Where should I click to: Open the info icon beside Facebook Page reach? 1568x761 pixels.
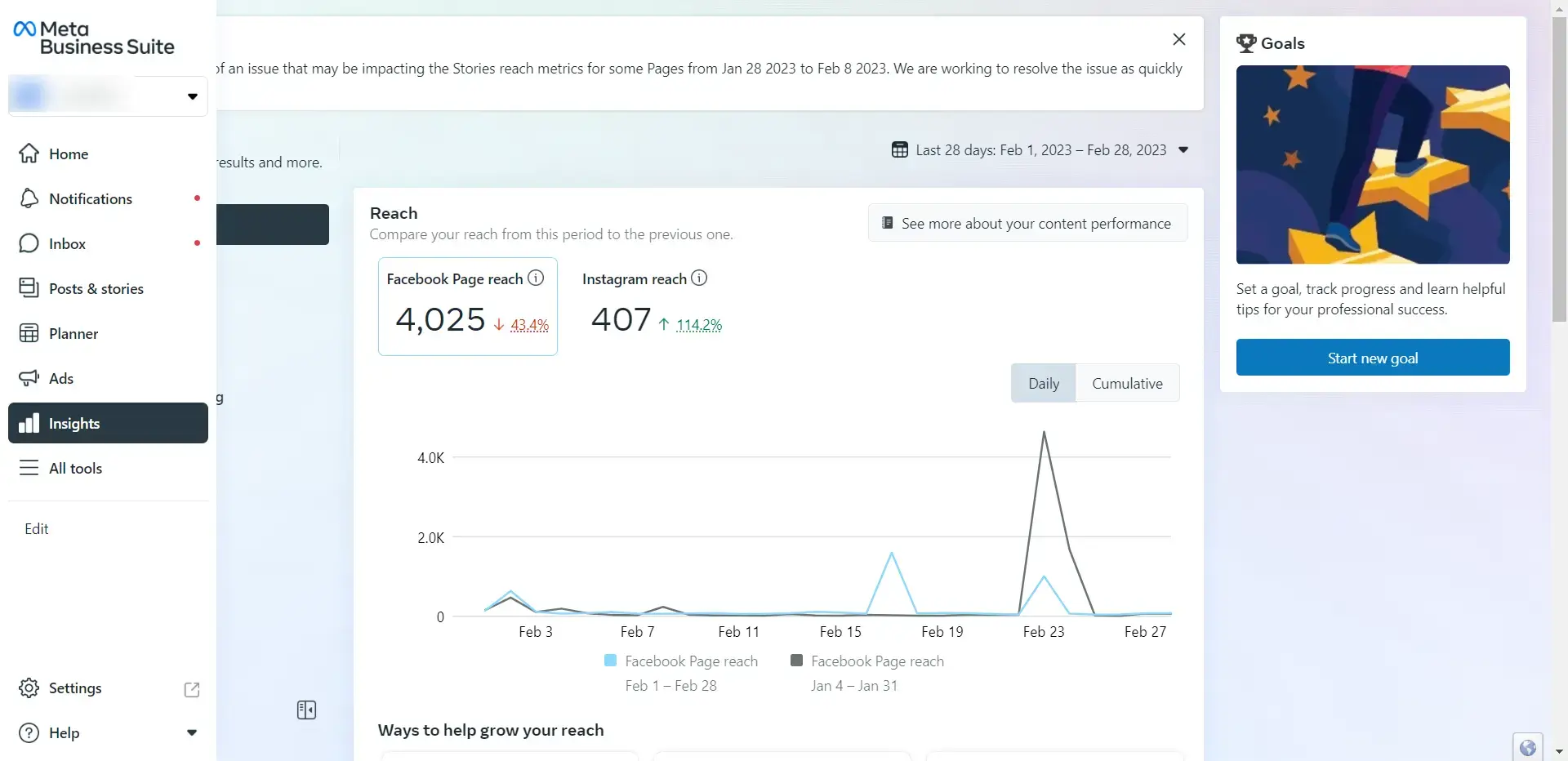click(x=536, y=278)
